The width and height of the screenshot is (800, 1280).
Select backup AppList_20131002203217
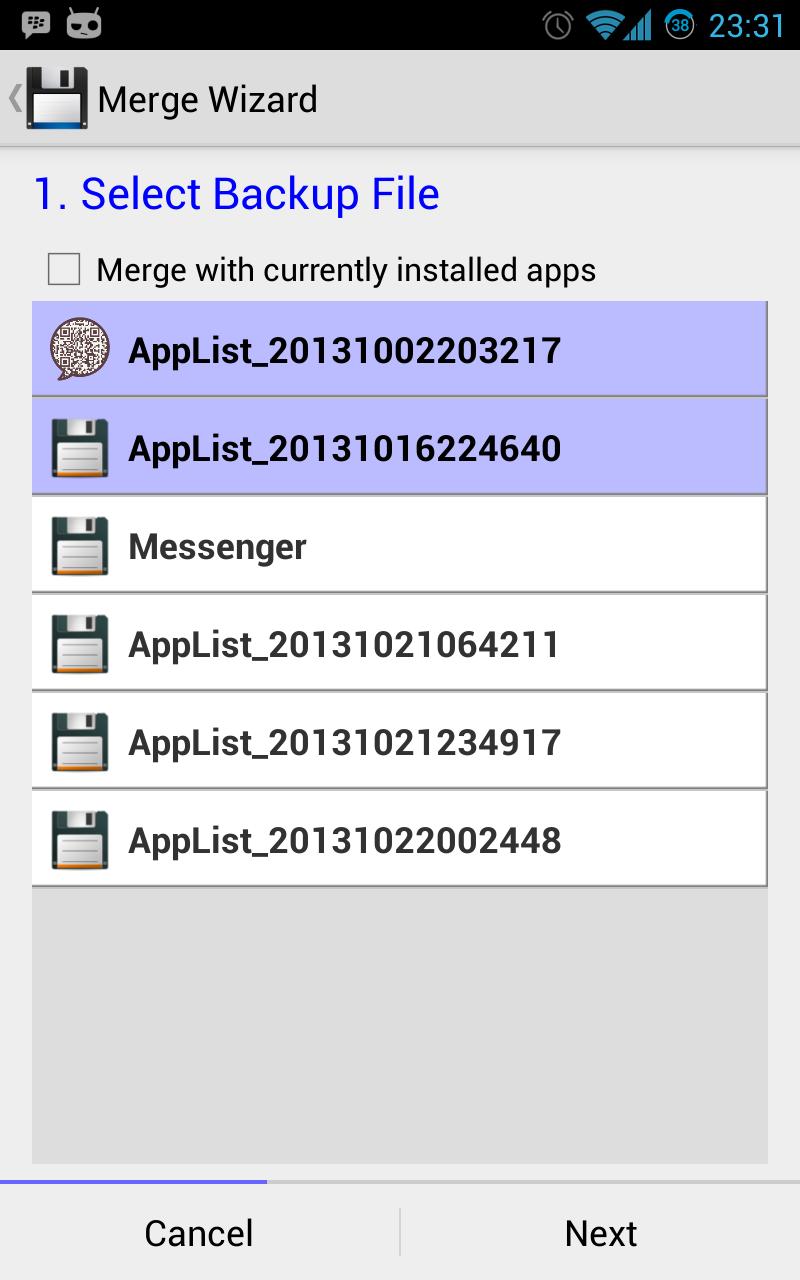(x=400, y=350)
